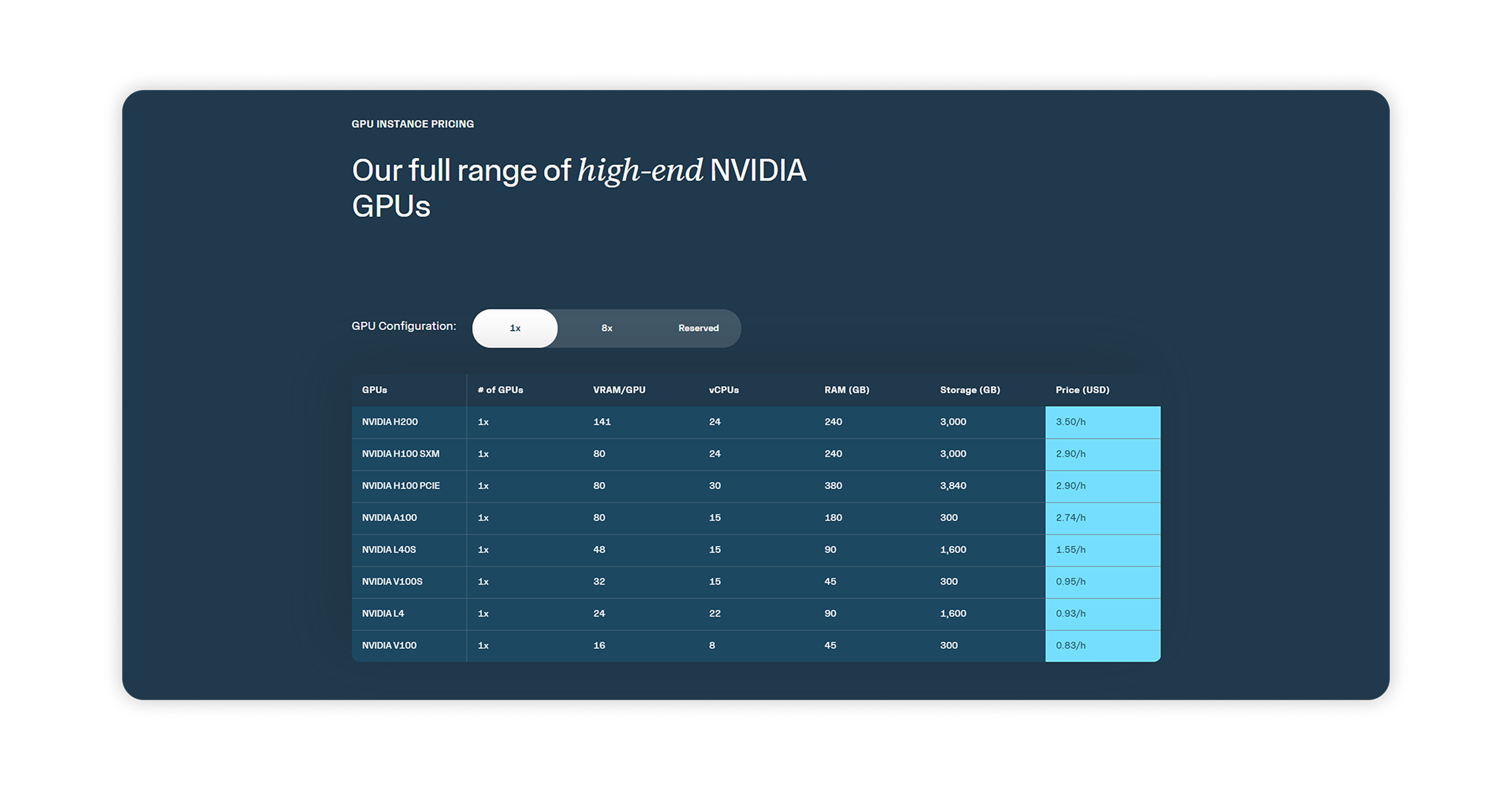The image size is (1512, 789).
Task: Click the NVIDIA A100 row name
Action: pos(389,517)
